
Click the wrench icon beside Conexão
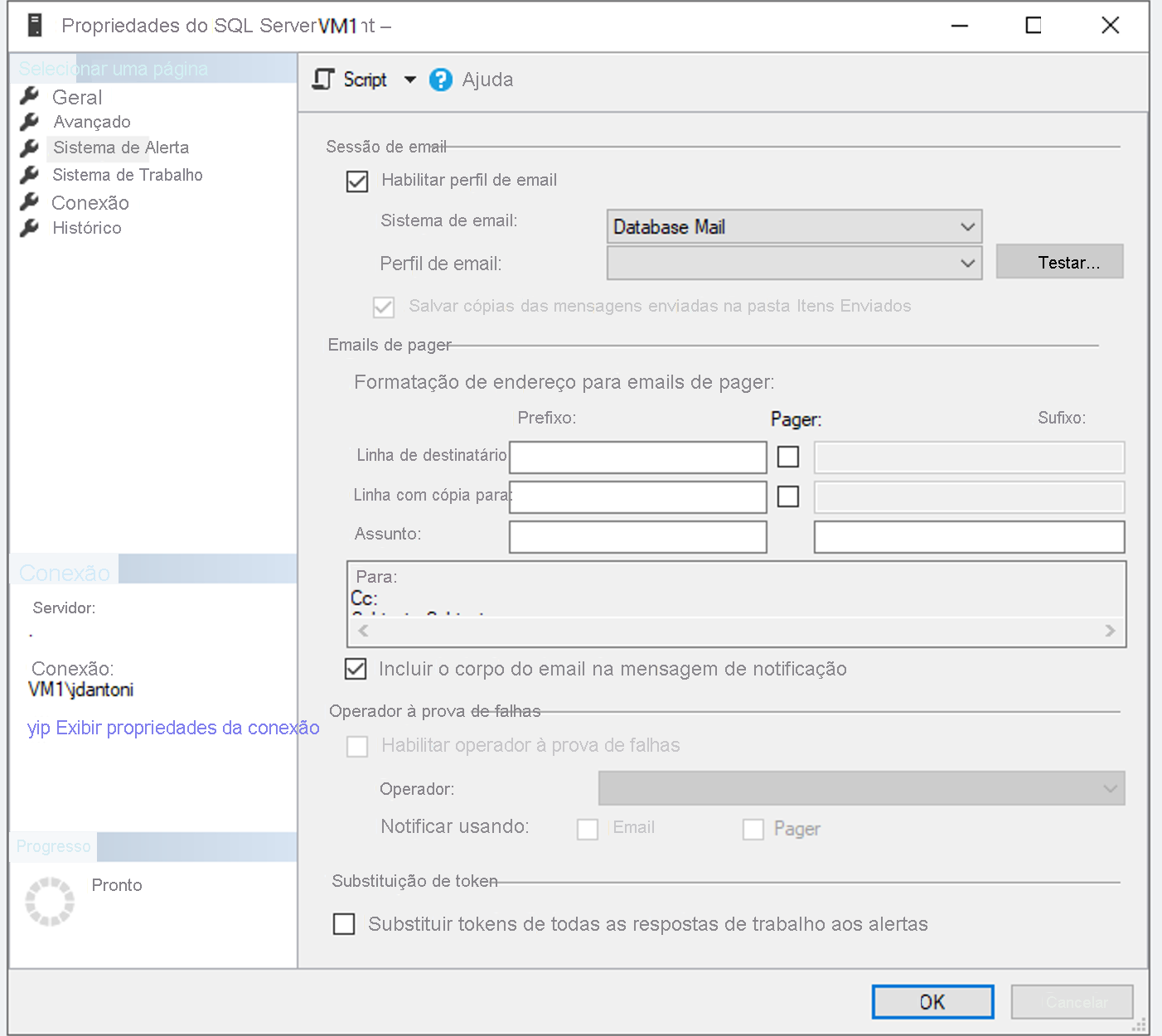click(30, 200)
